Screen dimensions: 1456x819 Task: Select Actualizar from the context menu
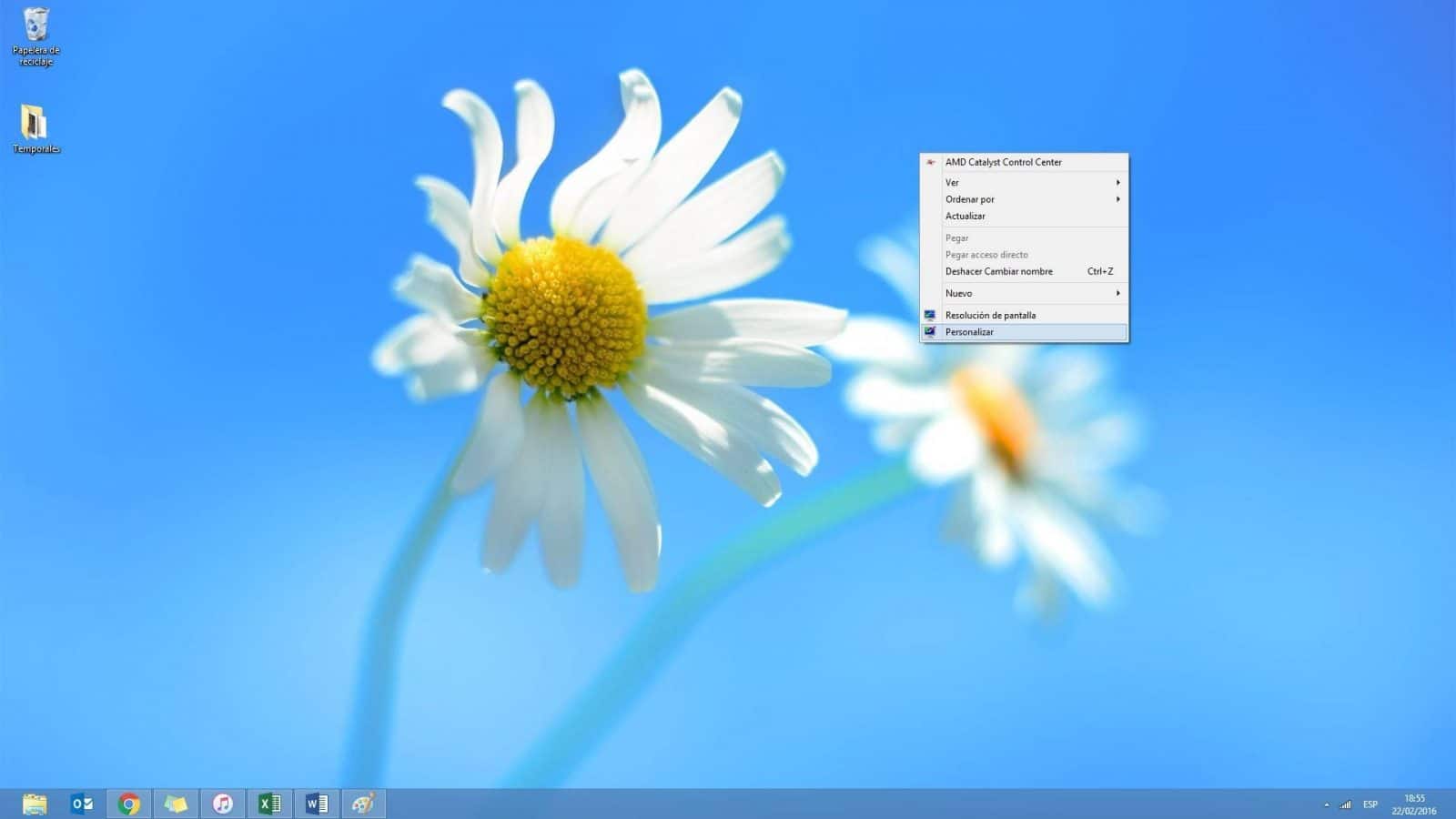966,216
